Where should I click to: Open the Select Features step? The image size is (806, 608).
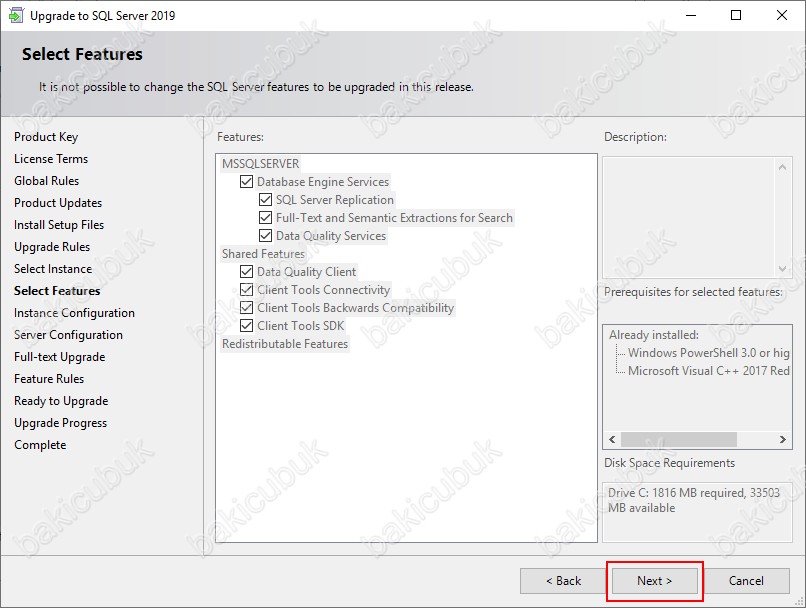[57, 291]
